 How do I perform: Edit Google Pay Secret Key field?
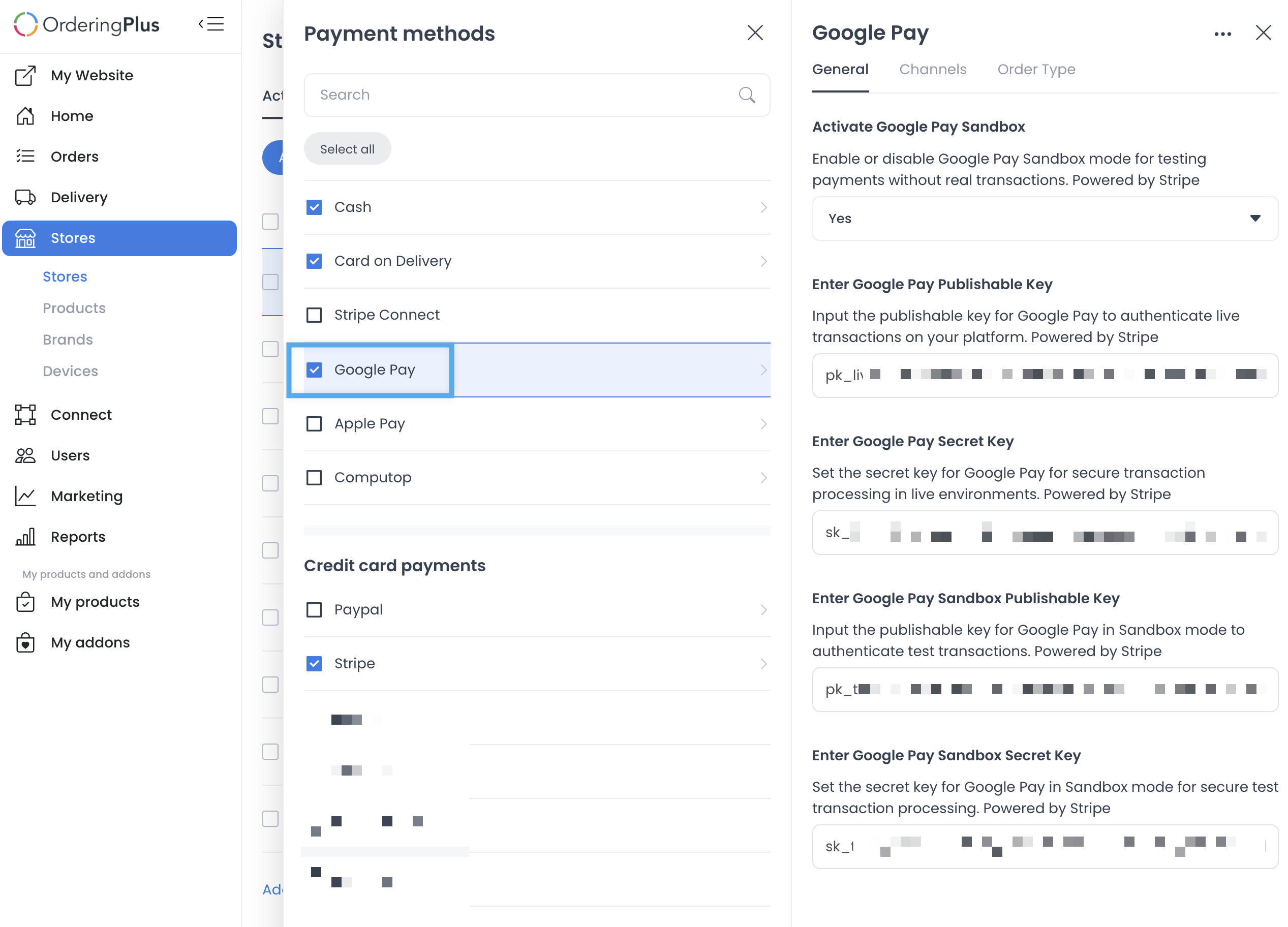click(x=1045, y=533)
